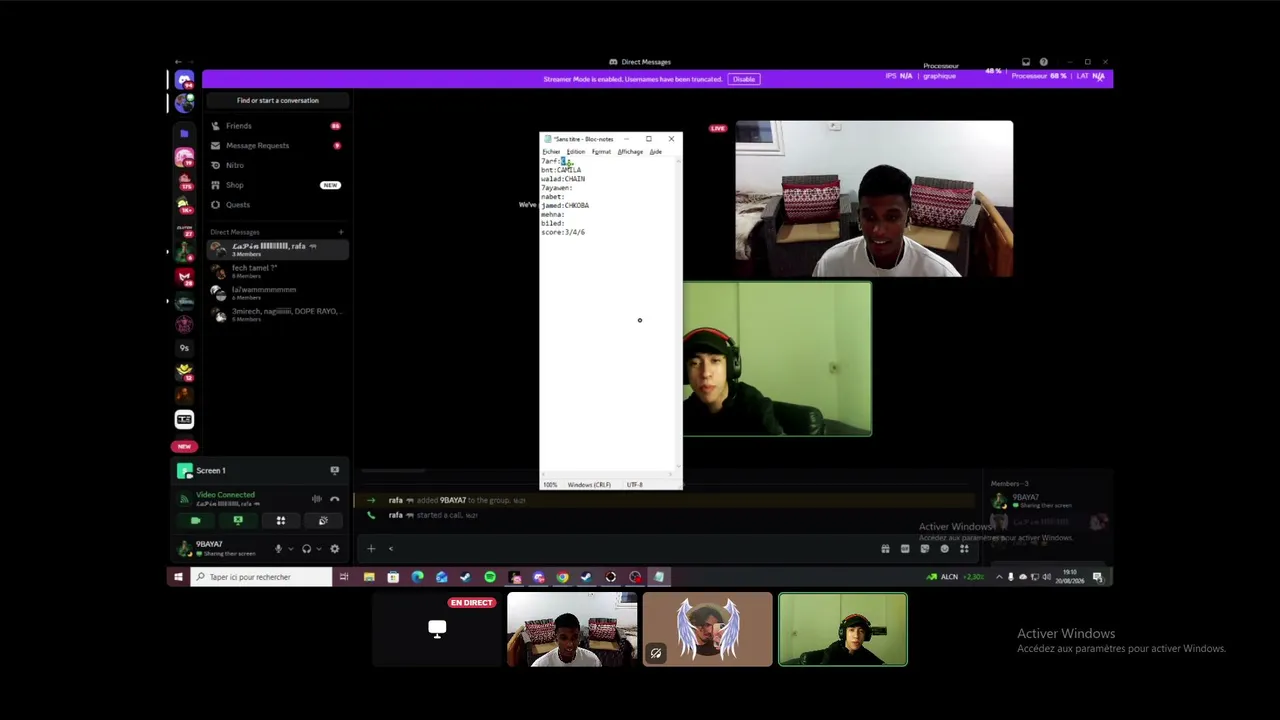Open the attachment plus button in the message bar
1280x720 pixels.
(371, 548)
